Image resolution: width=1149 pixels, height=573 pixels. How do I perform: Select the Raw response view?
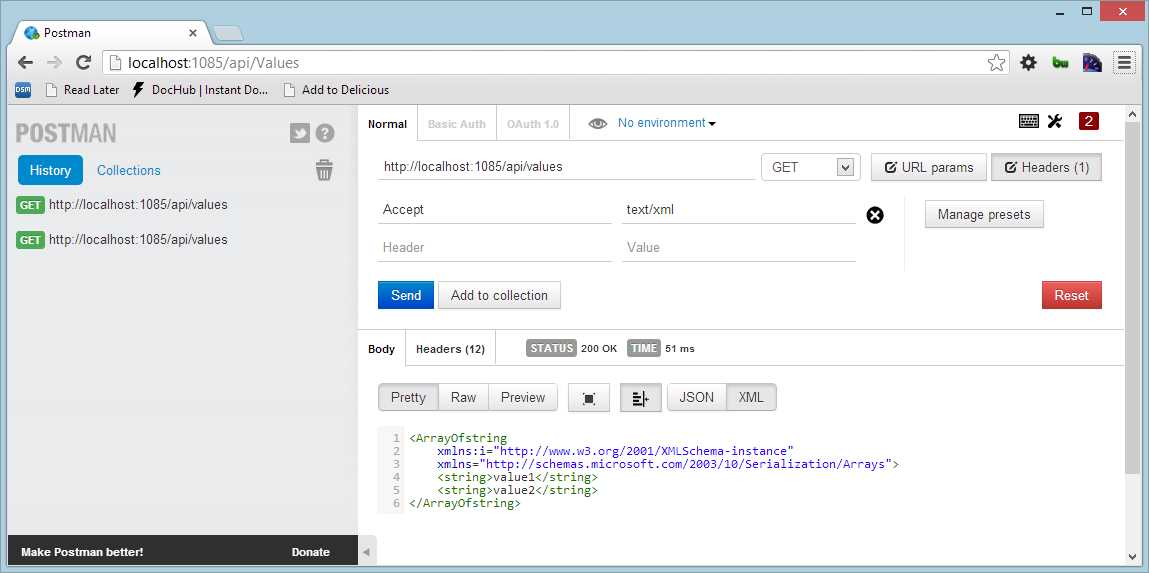[463, 397]
